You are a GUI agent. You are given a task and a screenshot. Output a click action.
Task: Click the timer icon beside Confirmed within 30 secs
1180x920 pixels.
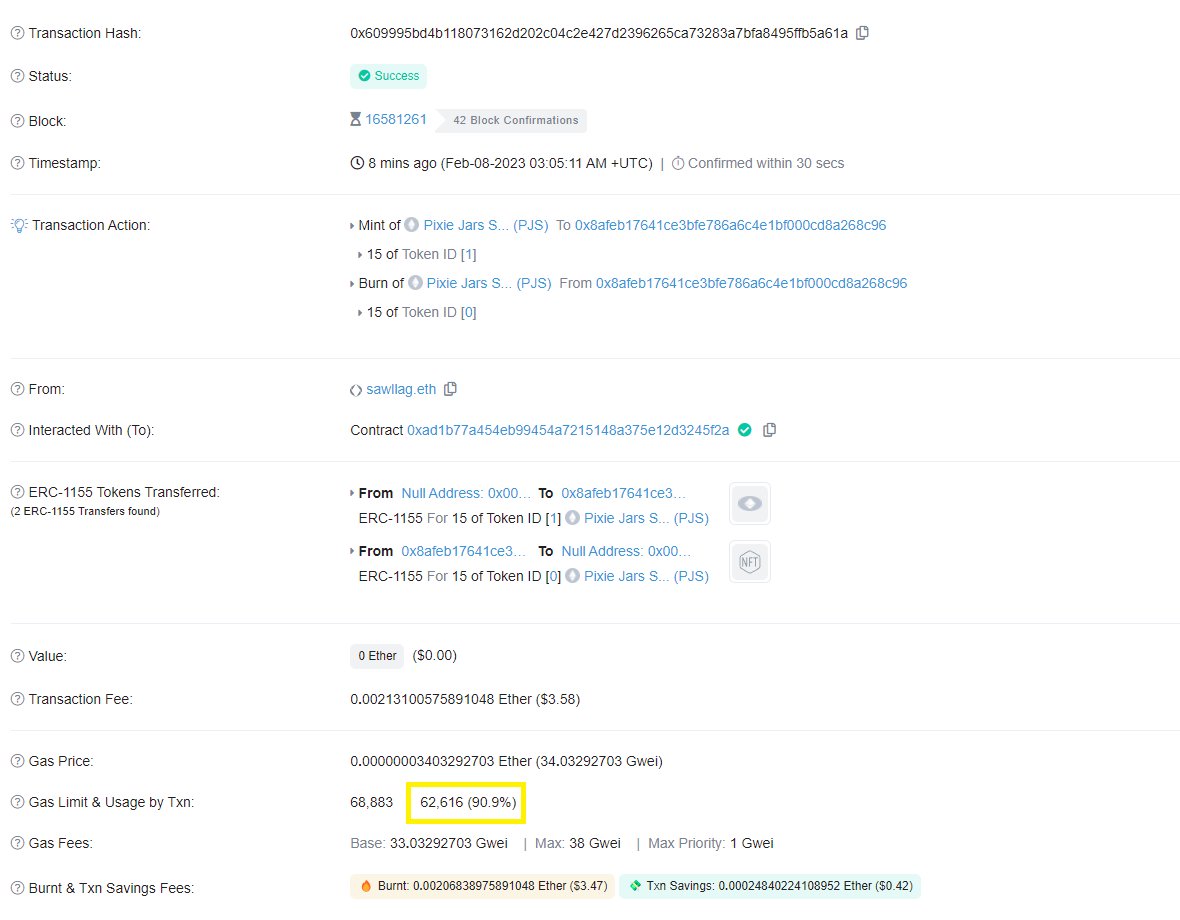click(678, 163)
